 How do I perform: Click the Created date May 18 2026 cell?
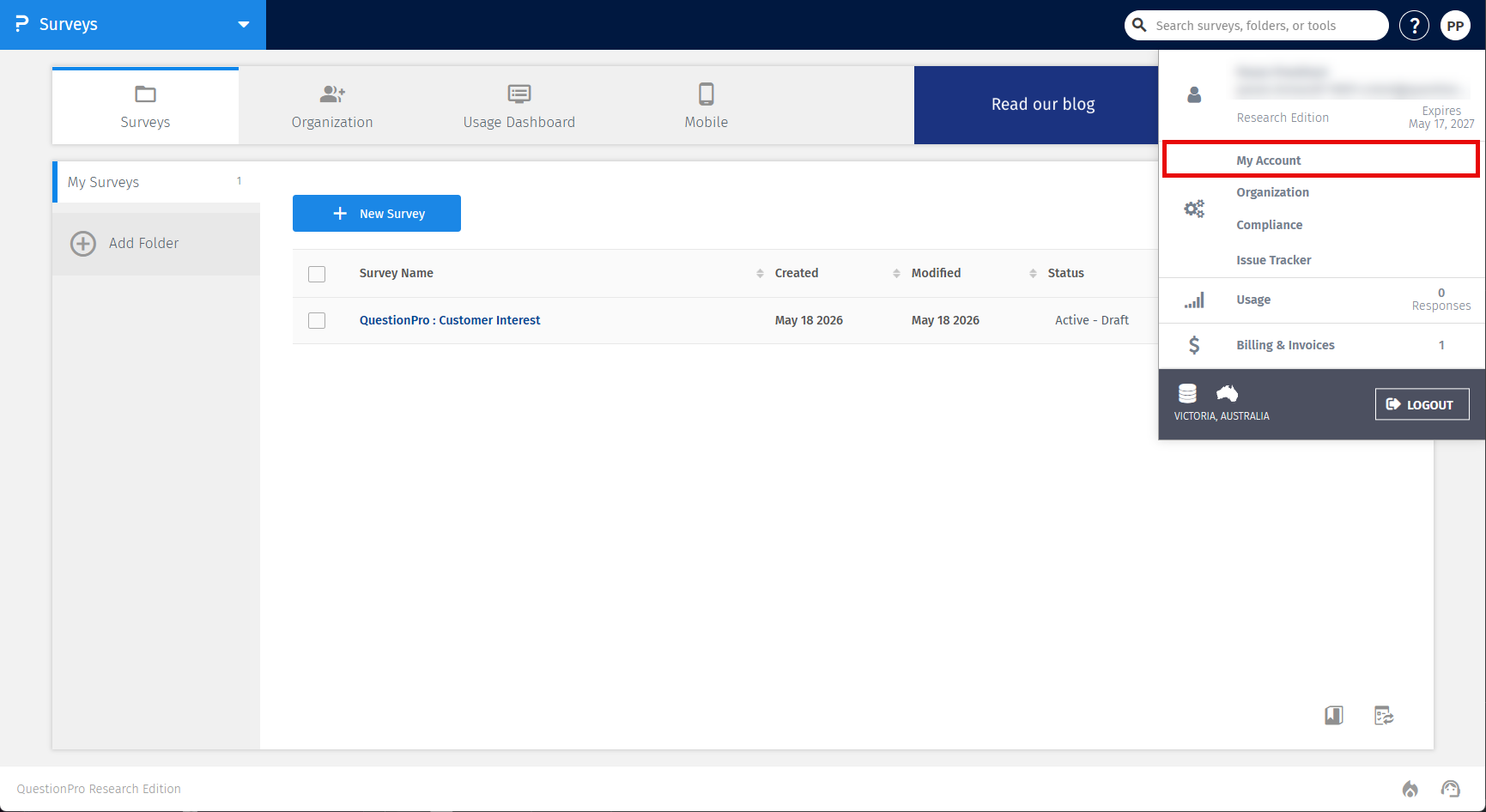[x=809, y=320]
